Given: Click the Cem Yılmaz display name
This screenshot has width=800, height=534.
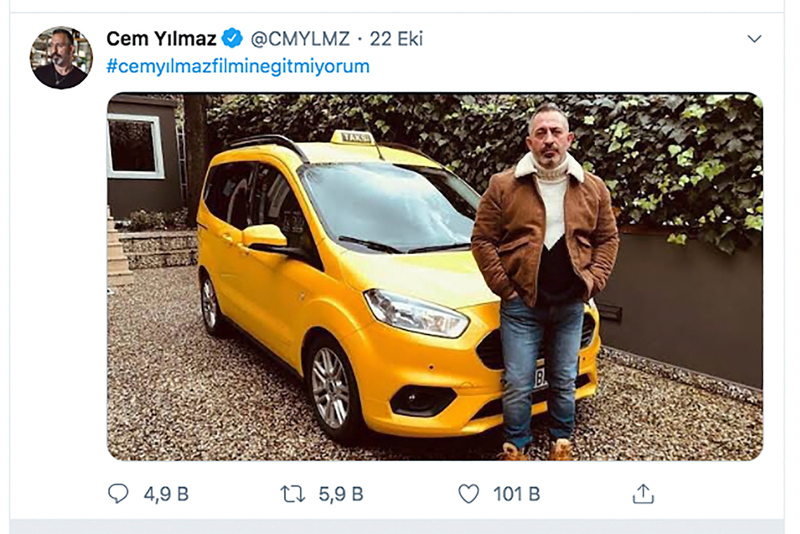Looking at the screenshot, I should coord(162,39).
